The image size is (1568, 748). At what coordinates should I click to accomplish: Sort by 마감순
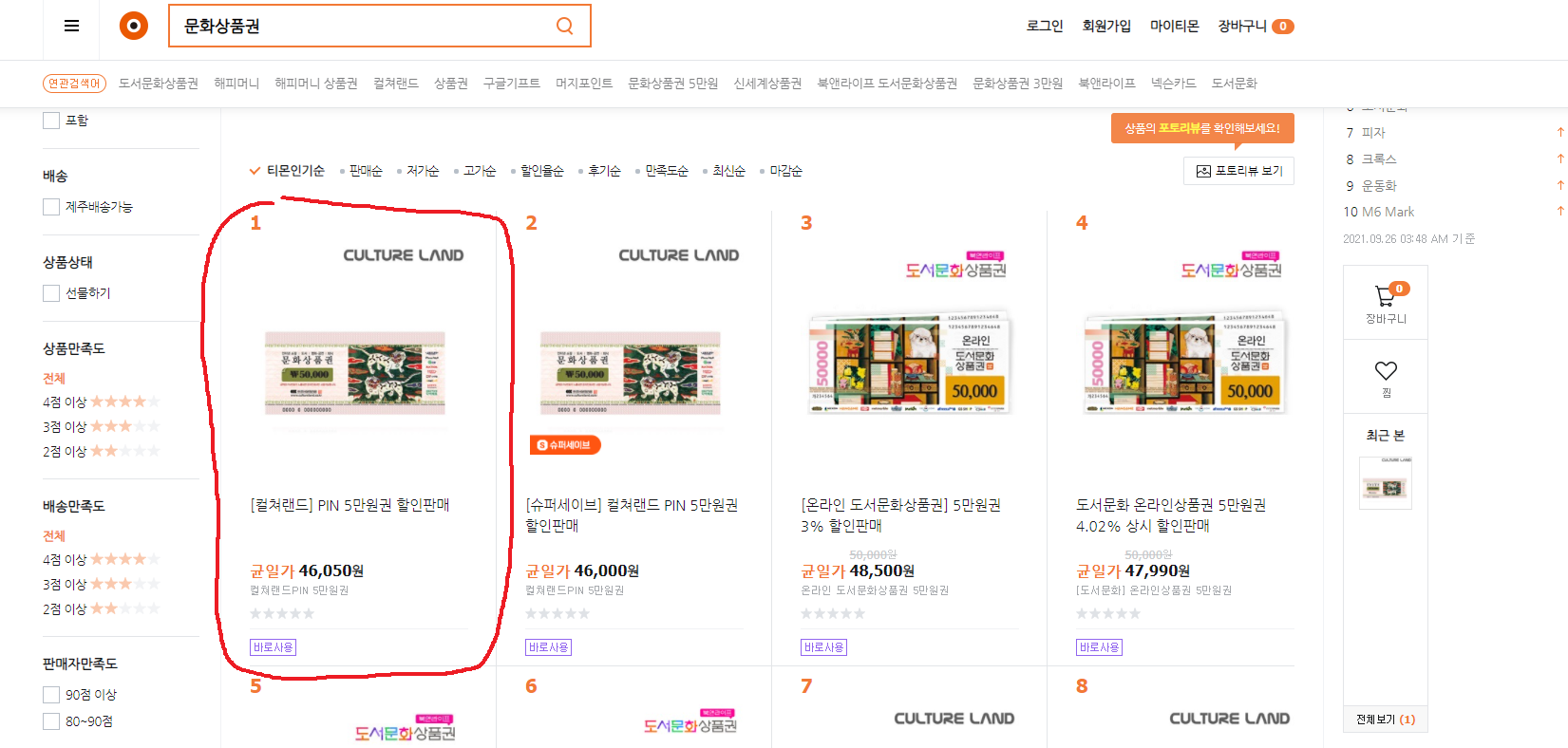(x=785, y=171)
